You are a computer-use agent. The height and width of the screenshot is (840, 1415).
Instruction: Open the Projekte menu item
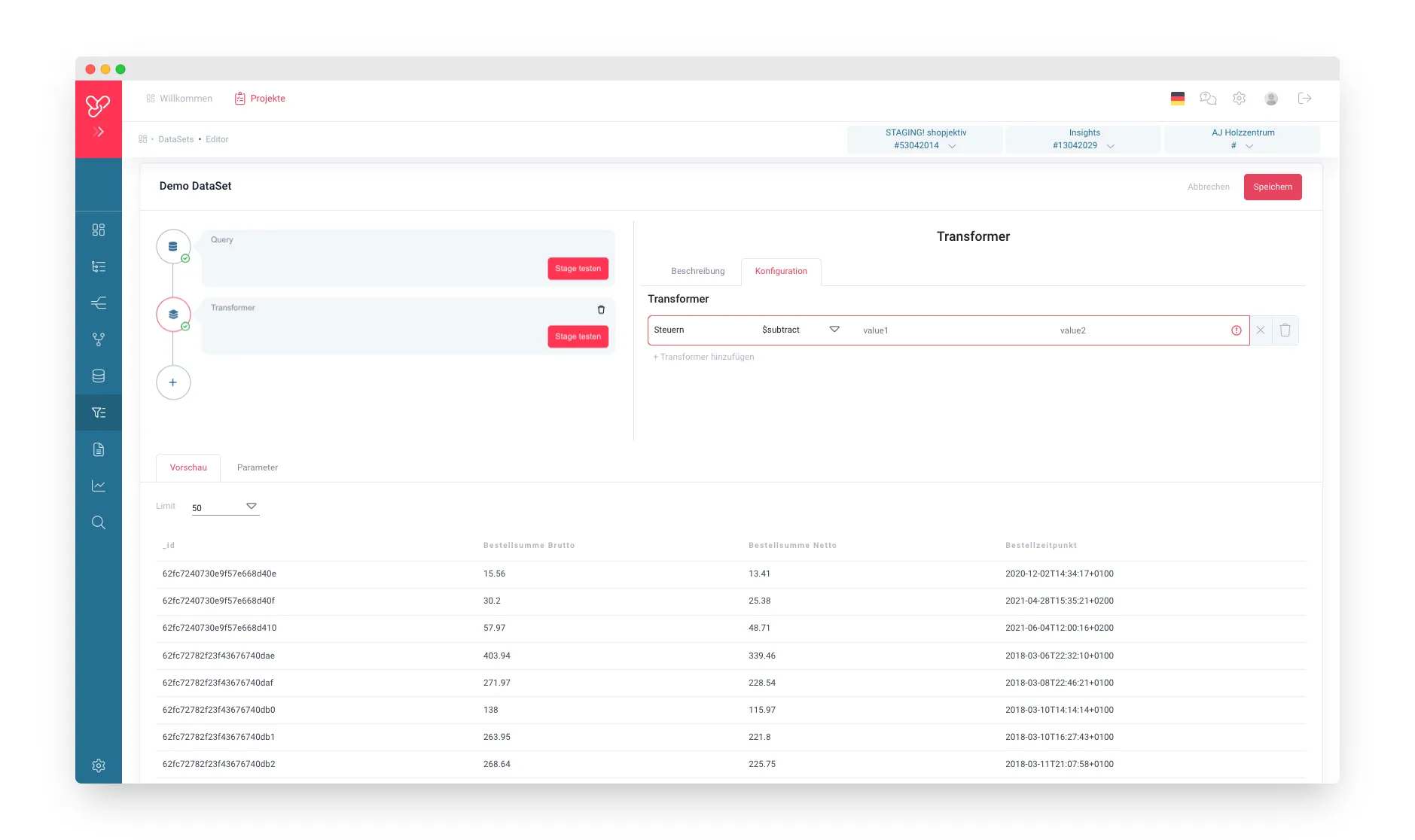pos(260,99)
